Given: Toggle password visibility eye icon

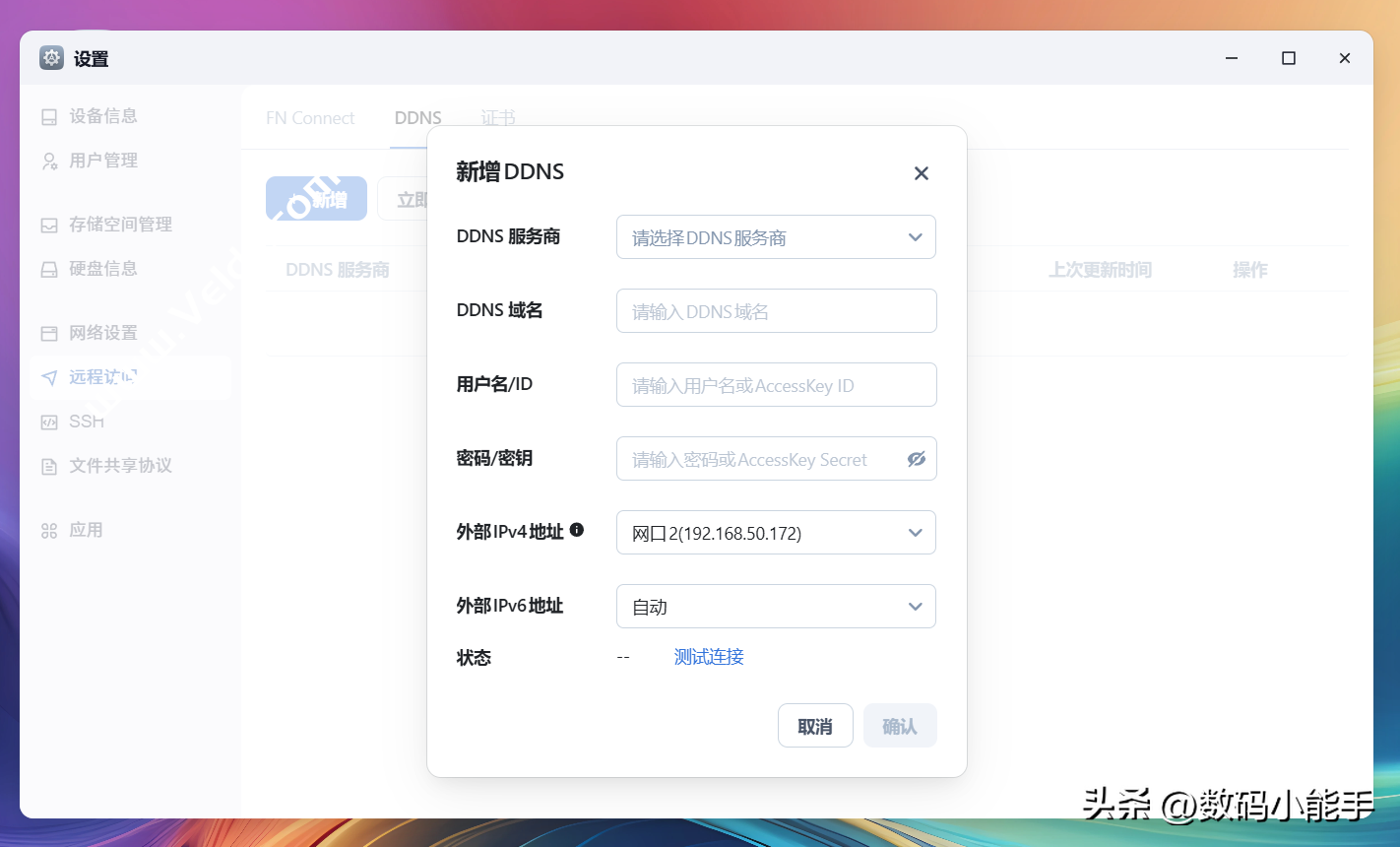Looking at the screenshot, I should pyautogui.click(x=917, y=459).
